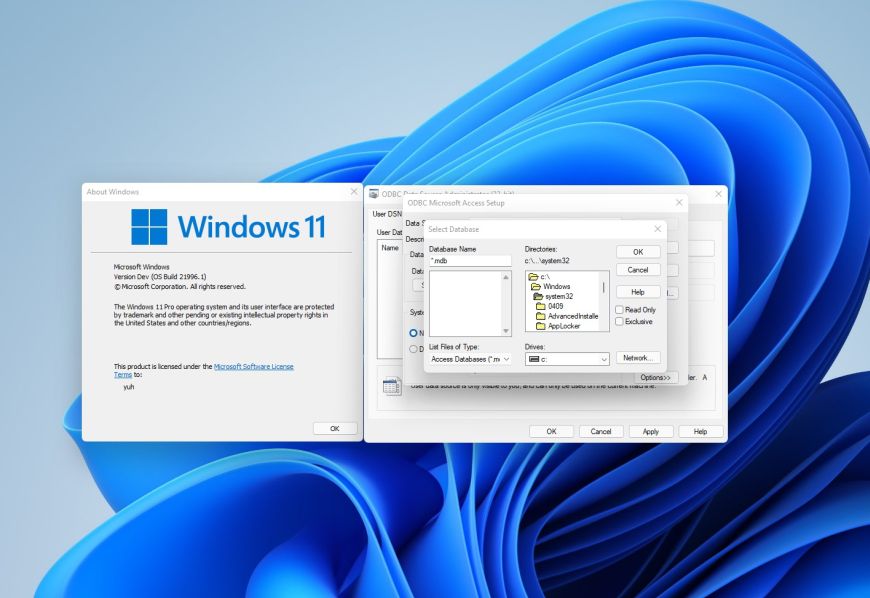Viewport: 870px width, 598px height.
Task: Click Help in ODBC Data Source Administrator
Action: coord(700,431)
